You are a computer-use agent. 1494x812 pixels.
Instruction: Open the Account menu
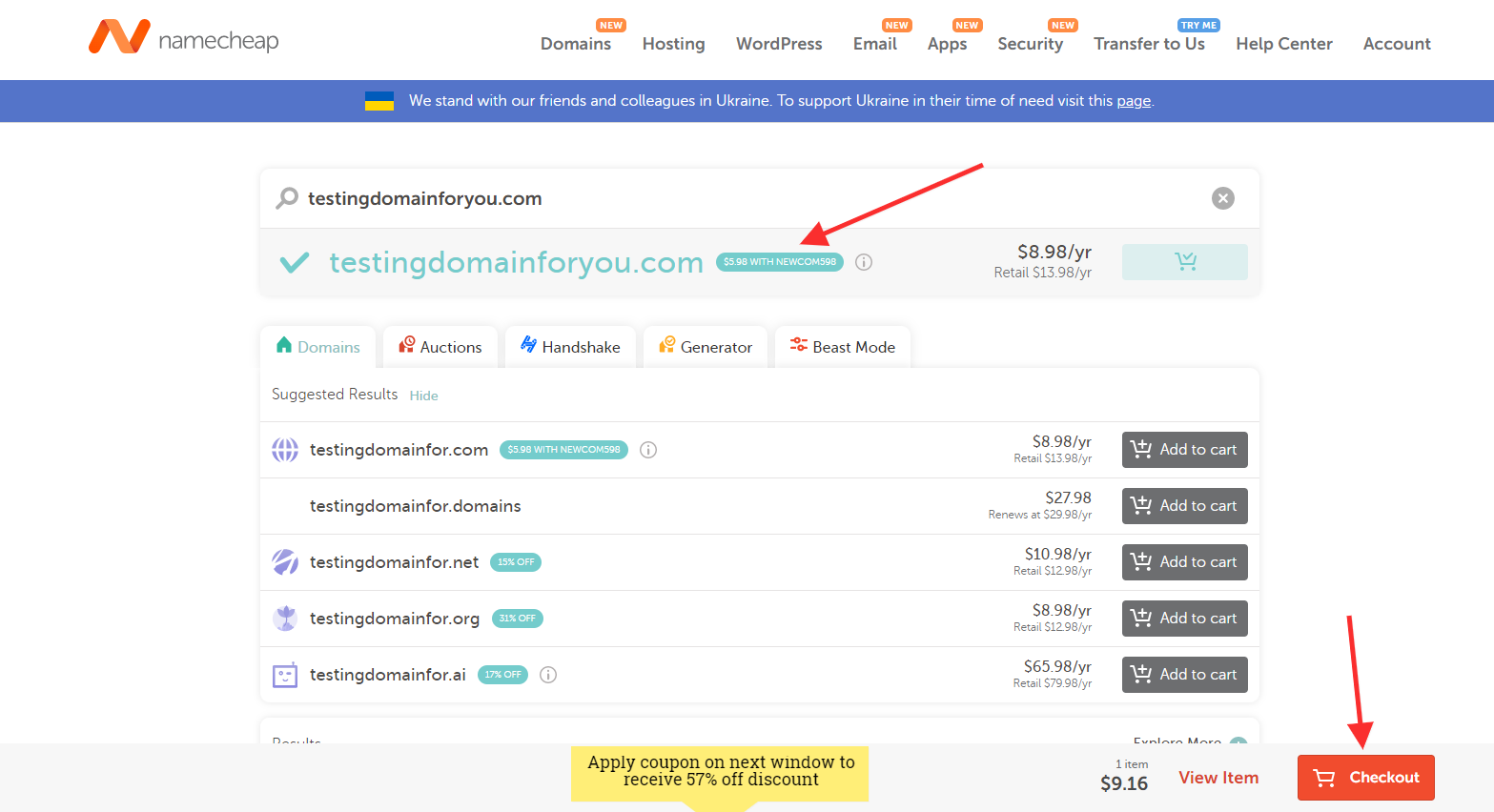tap(1396, 44)
